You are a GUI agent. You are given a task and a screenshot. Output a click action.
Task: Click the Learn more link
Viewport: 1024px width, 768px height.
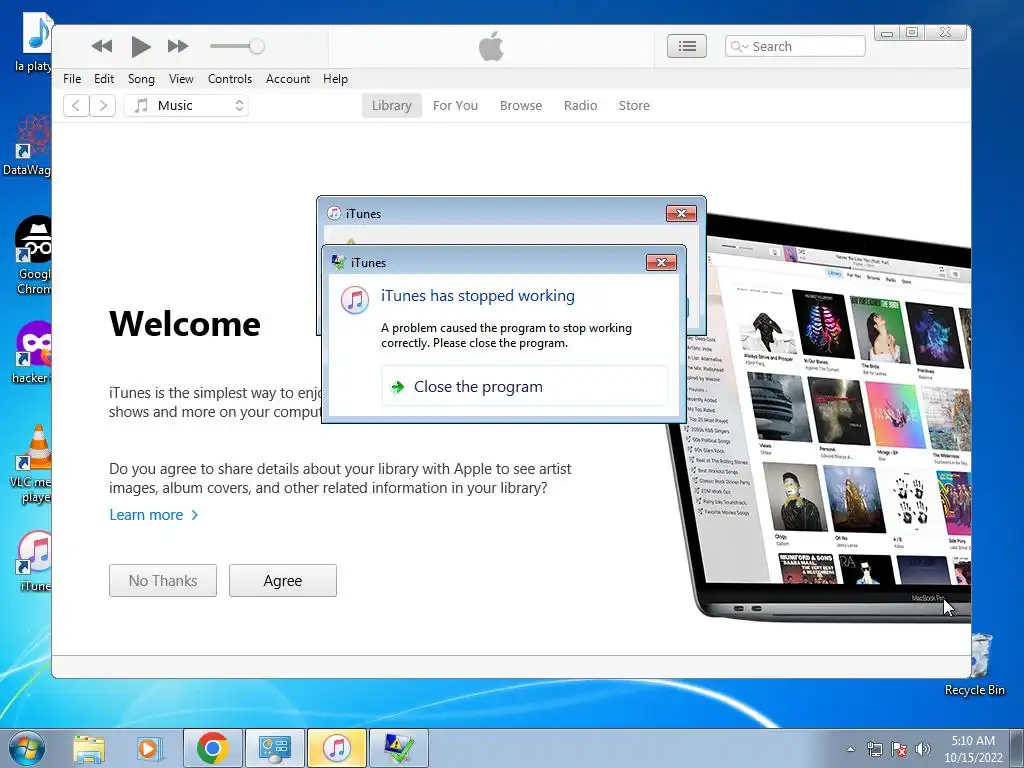[153, 515]
